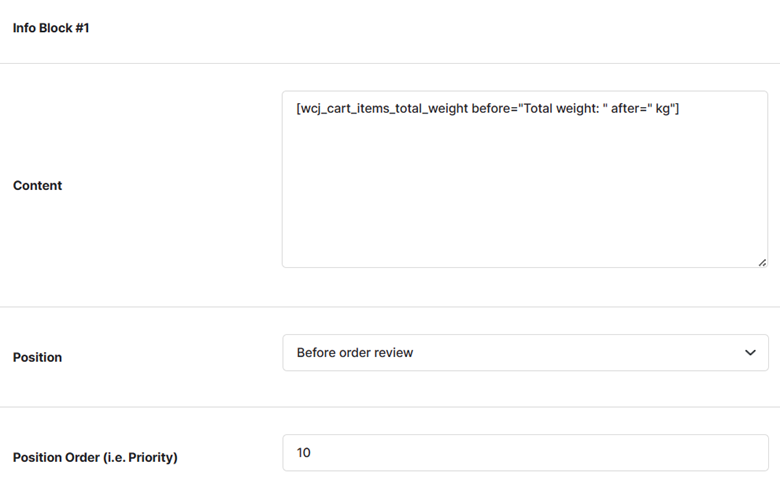Open the Position dropdown
Viewport: 780px width, 502px height.
[x=525, y=353]
